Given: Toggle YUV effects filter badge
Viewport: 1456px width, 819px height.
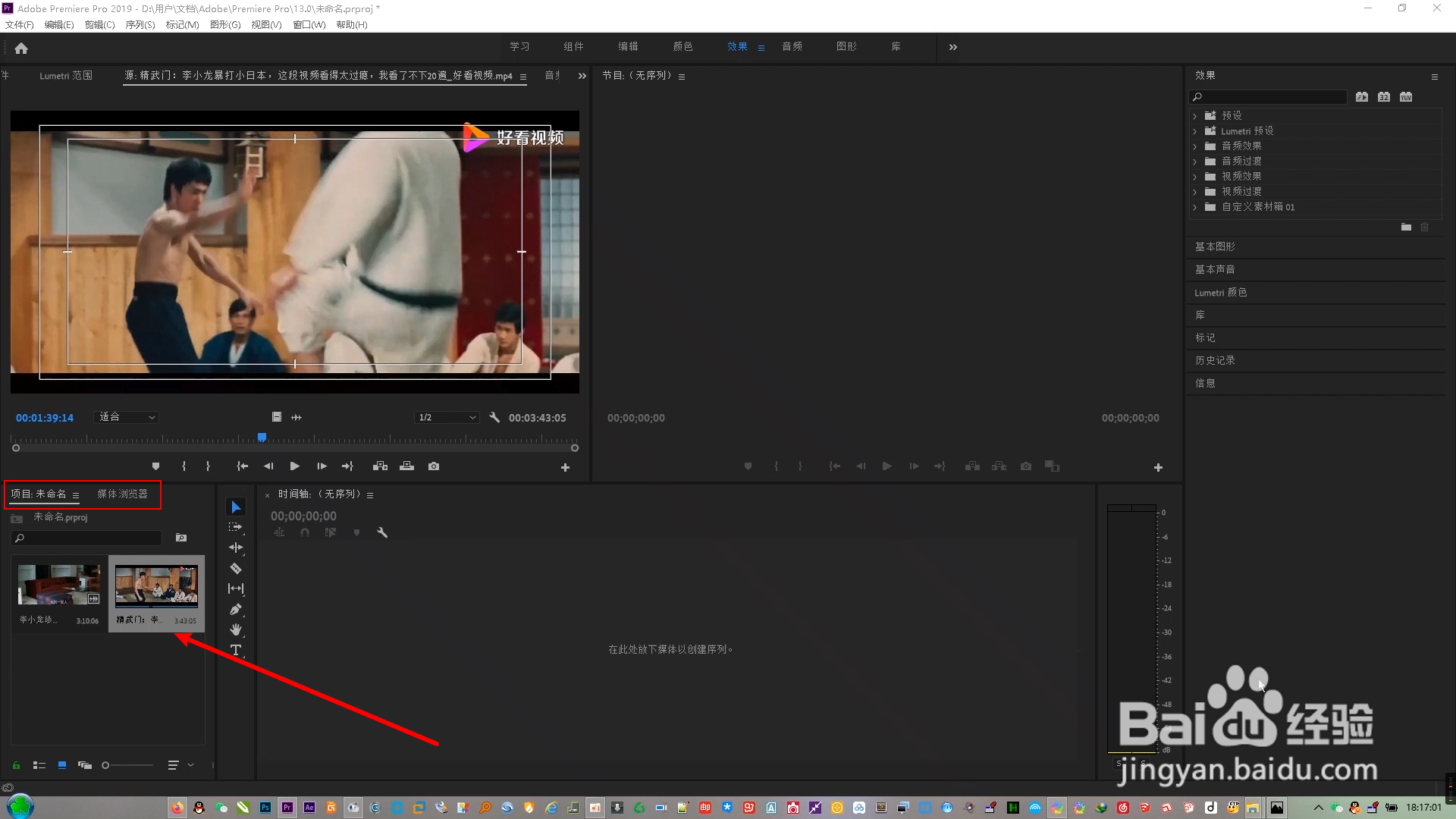Looking at the screenshot, I should point(1406,97).
